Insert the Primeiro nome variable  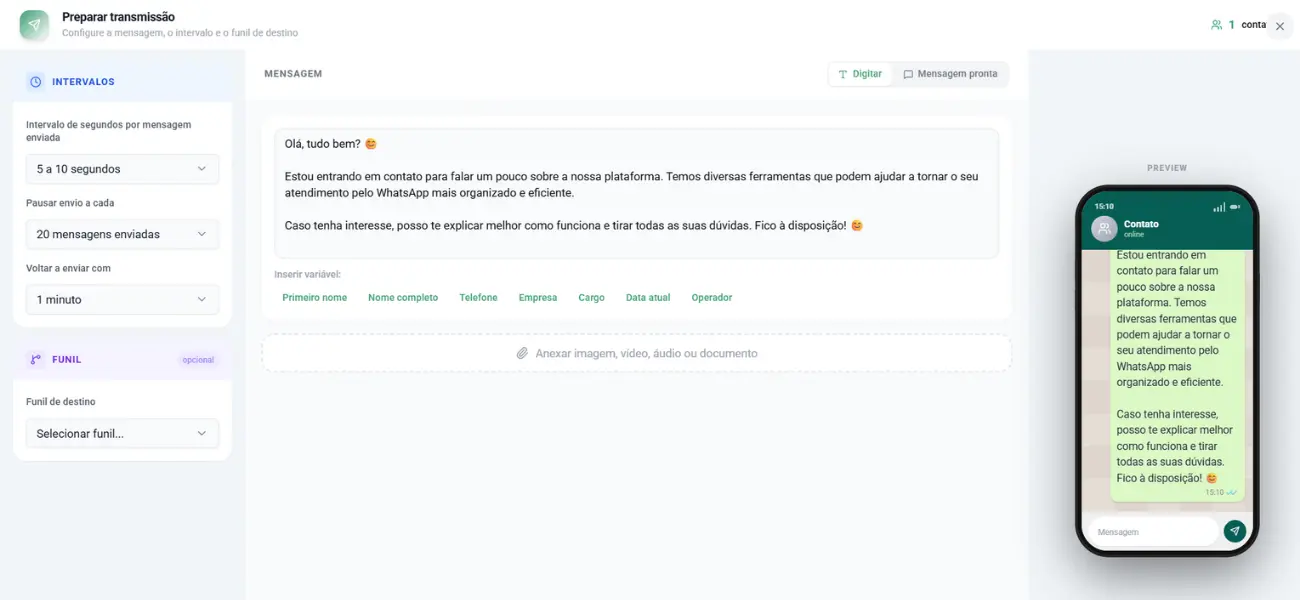click(x=315, y=297)
